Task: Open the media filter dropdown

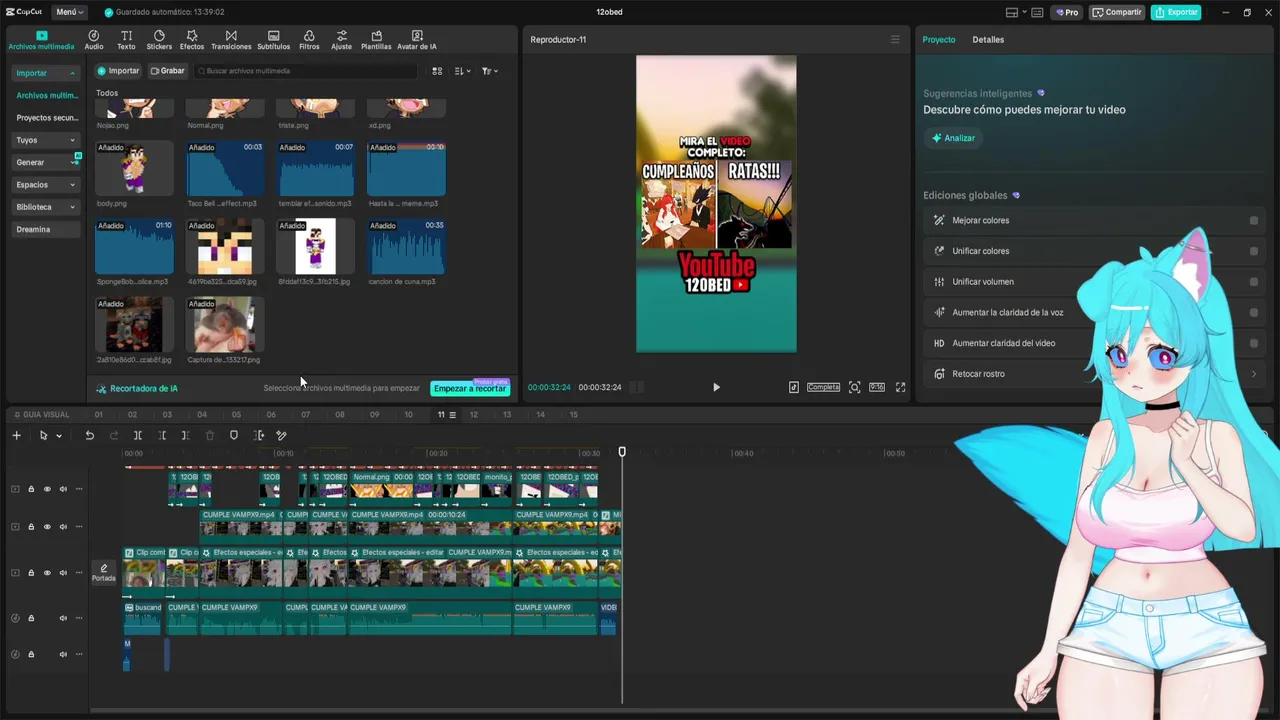Action: pos(489,71)
